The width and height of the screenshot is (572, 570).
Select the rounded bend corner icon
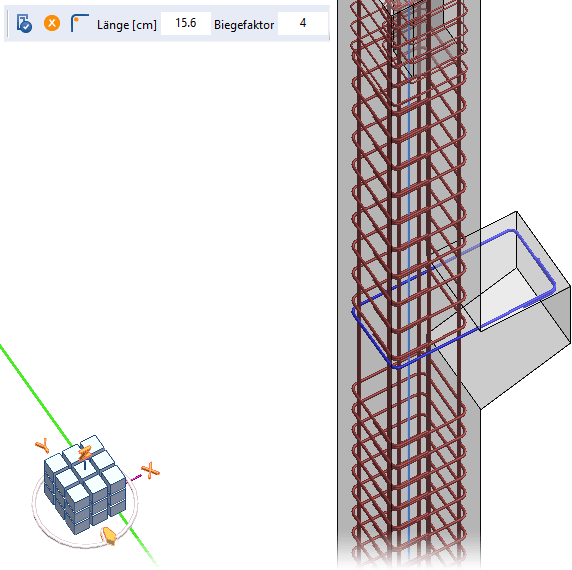[x=80, y=23]
